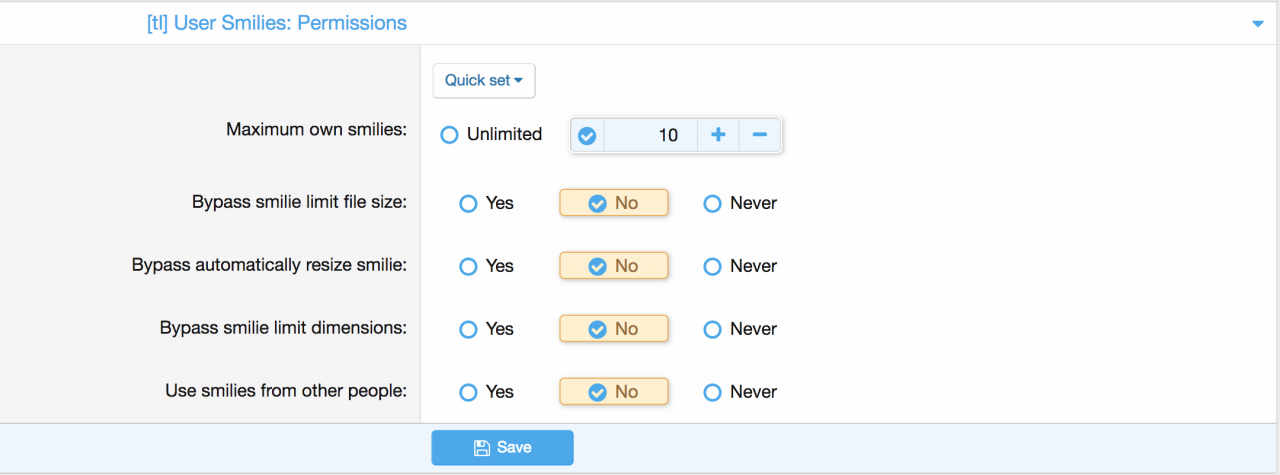Viewport: 1280px width, 475px height.
Task: Enable Yes for Bypass smilie limit dimensions
Action: click(468, 330)
